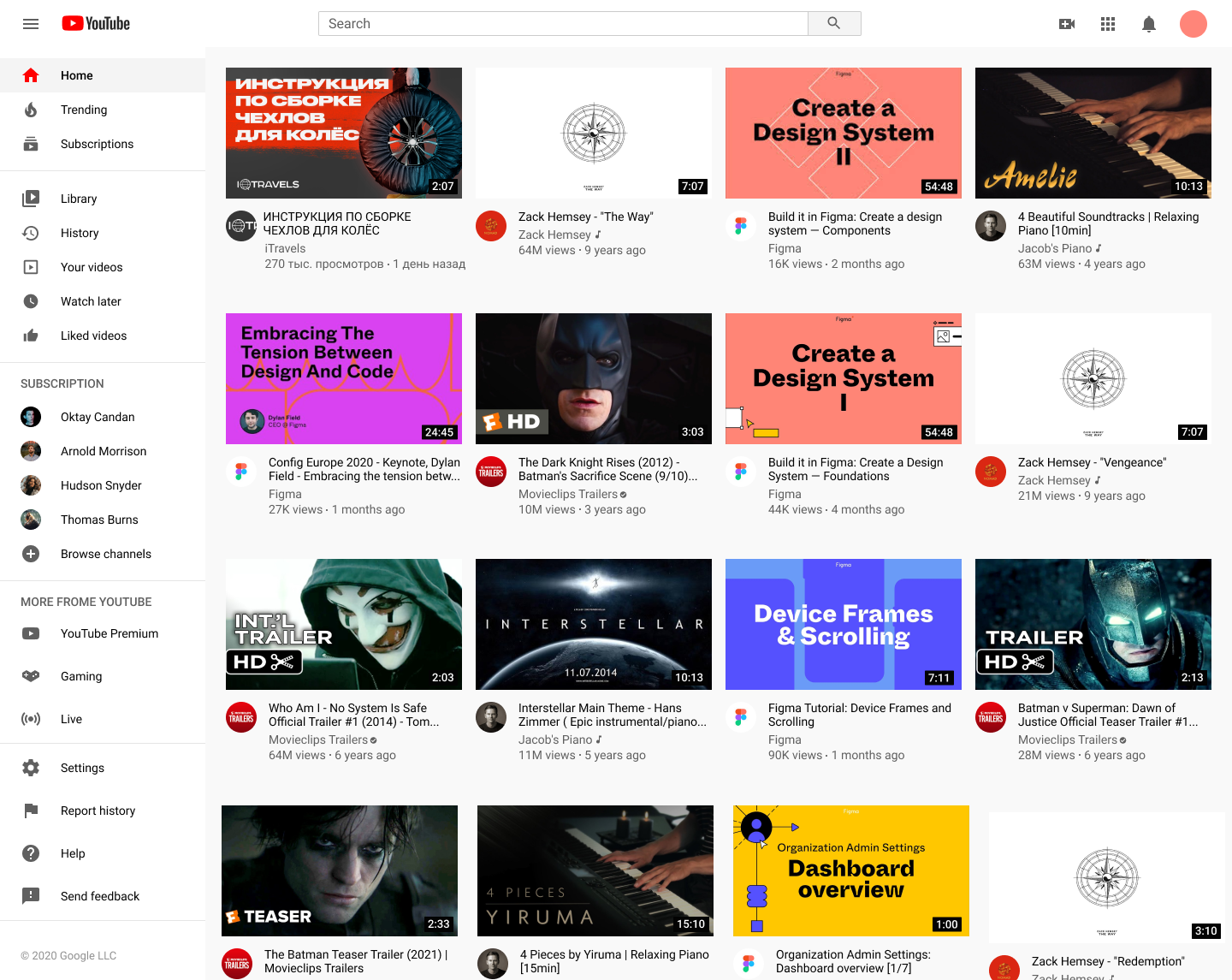The image size is (1232, 980).
Task: Open the Batman v Superman trailer thumbnail
Action: point(1093,624)
